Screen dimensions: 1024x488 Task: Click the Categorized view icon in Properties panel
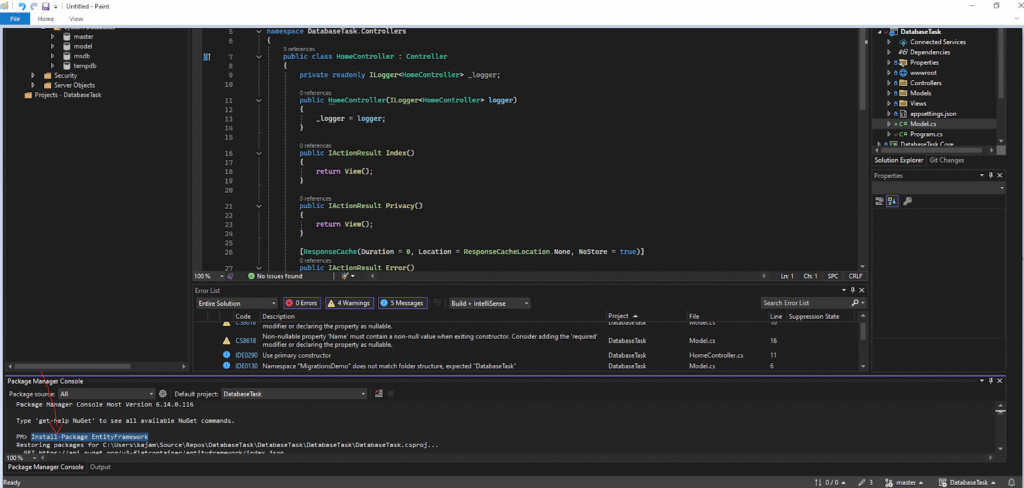(880, 201)
